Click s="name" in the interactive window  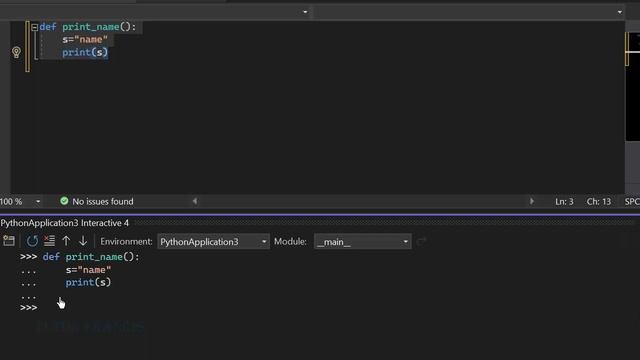coord(88,270)
